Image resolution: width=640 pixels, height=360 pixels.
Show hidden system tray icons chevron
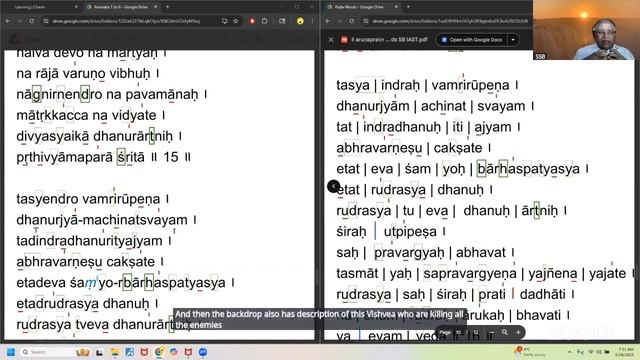point(570,352)
